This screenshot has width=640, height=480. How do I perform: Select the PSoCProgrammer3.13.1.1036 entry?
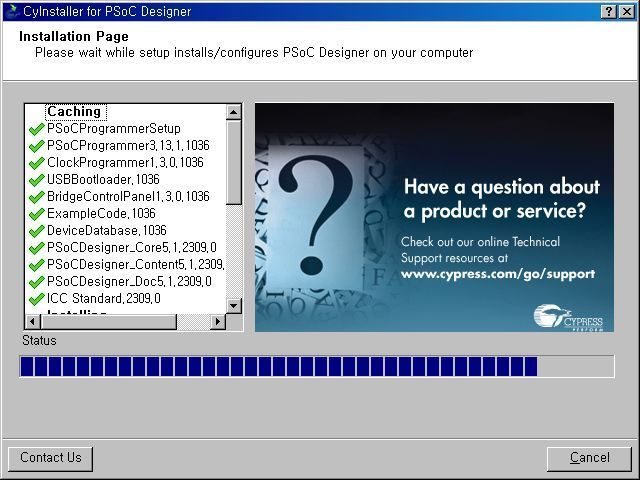click(x=128, y=146)
